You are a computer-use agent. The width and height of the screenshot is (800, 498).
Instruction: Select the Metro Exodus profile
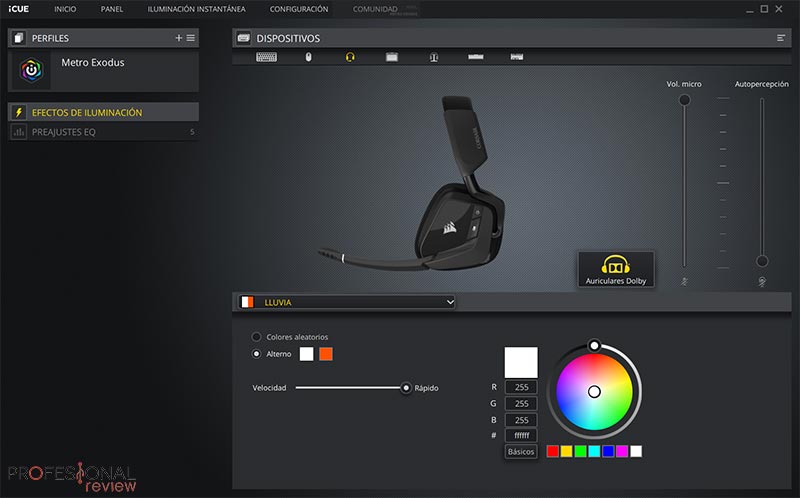pyautogui.click(x=104, y=70)
